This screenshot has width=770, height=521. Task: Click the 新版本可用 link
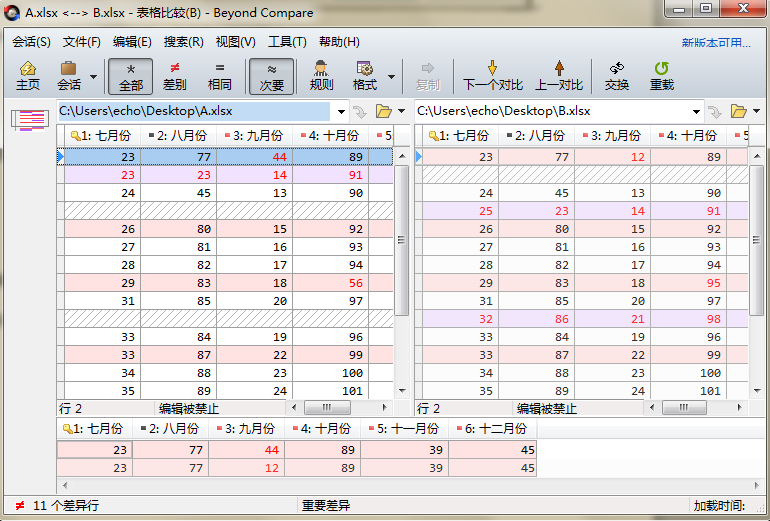pos(716,43)
